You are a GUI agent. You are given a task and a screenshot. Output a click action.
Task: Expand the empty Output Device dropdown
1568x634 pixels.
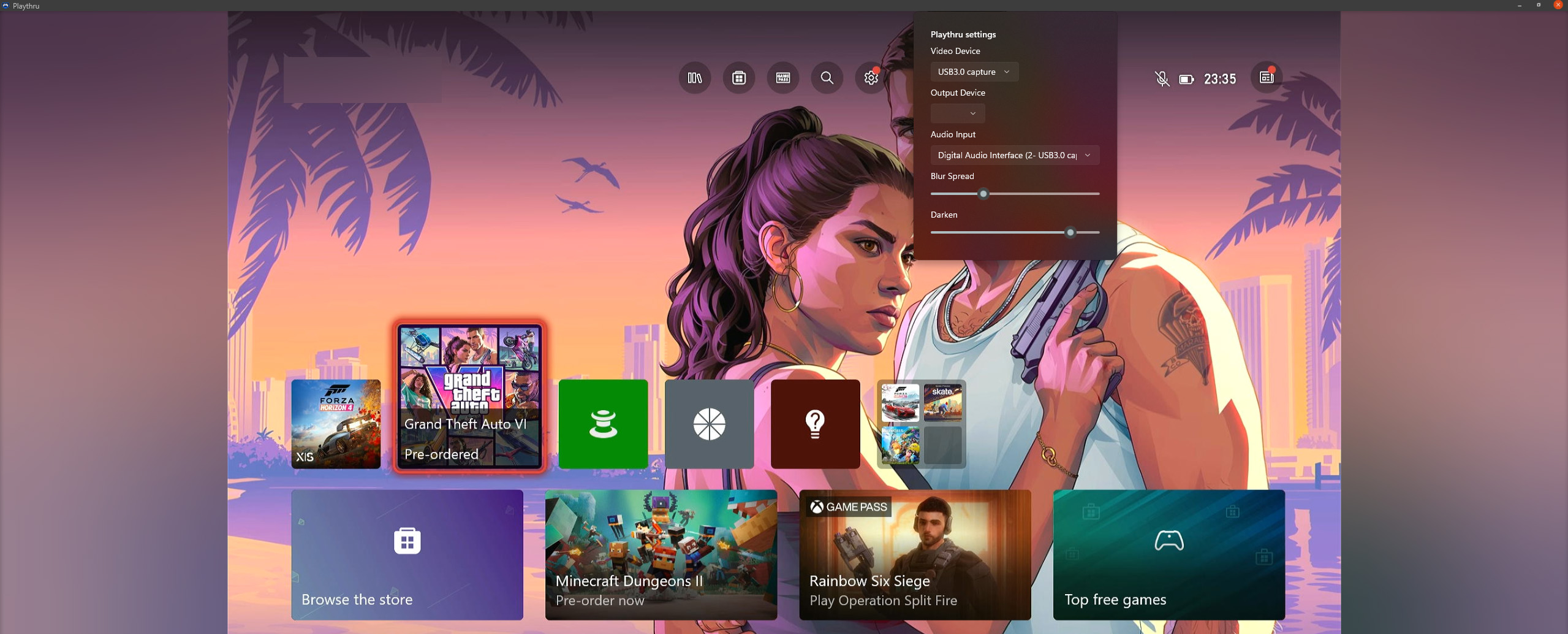click(x=958, y=113)
